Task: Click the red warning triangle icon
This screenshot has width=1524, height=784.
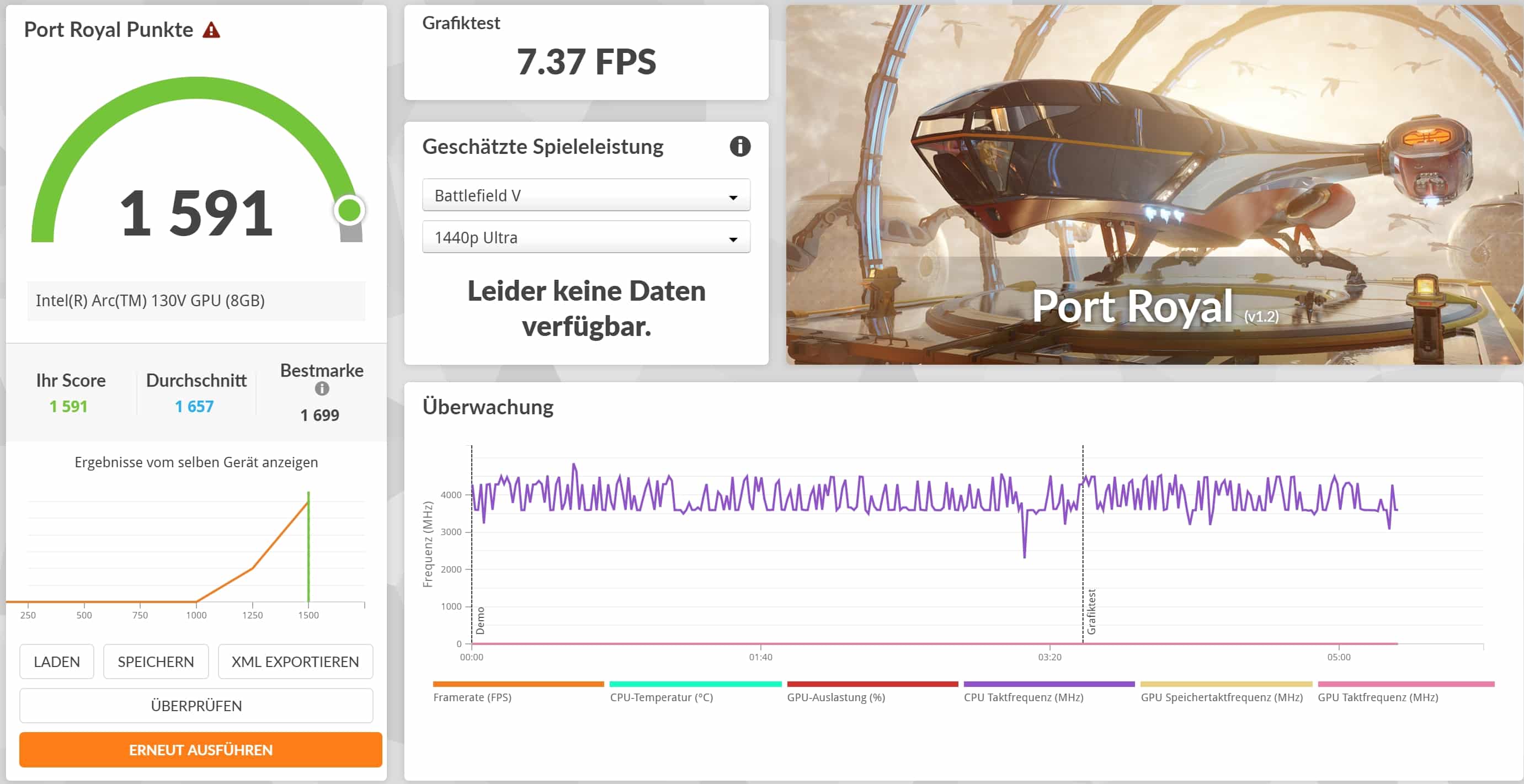Action: tap(211, 30)
